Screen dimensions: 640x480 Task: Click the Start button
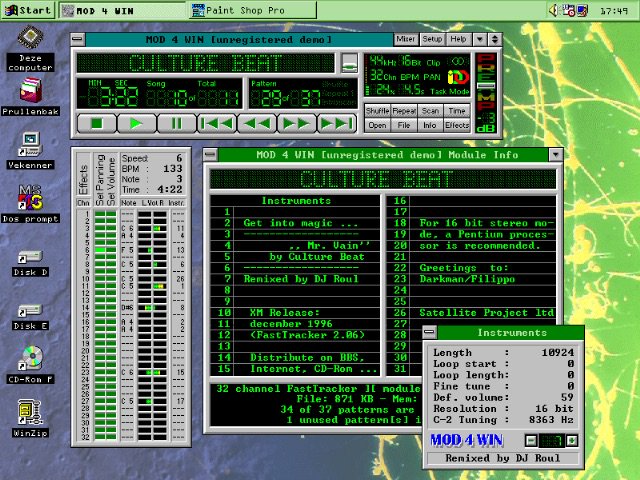(x=28, y=10)
